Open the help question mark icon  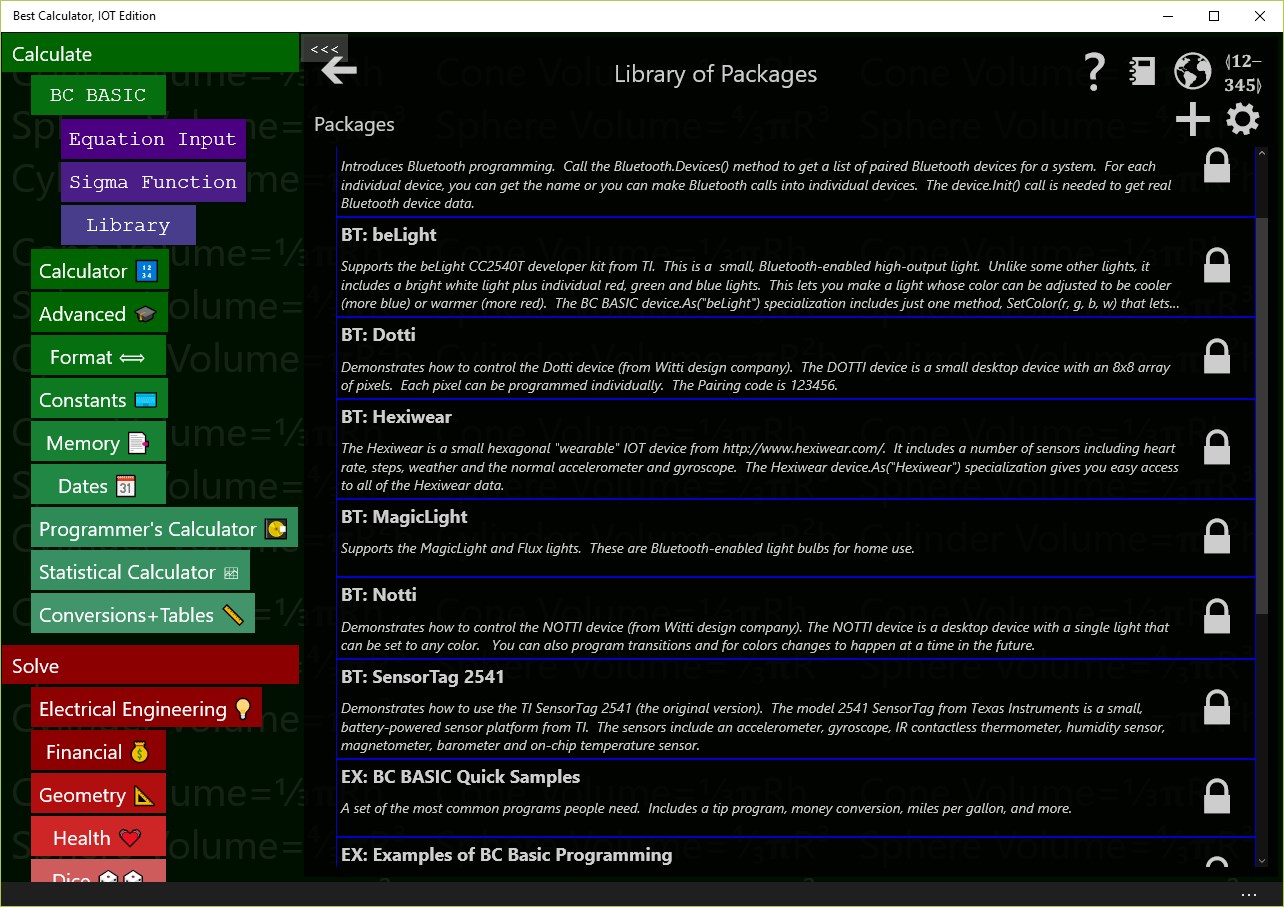pos(1095,72)
